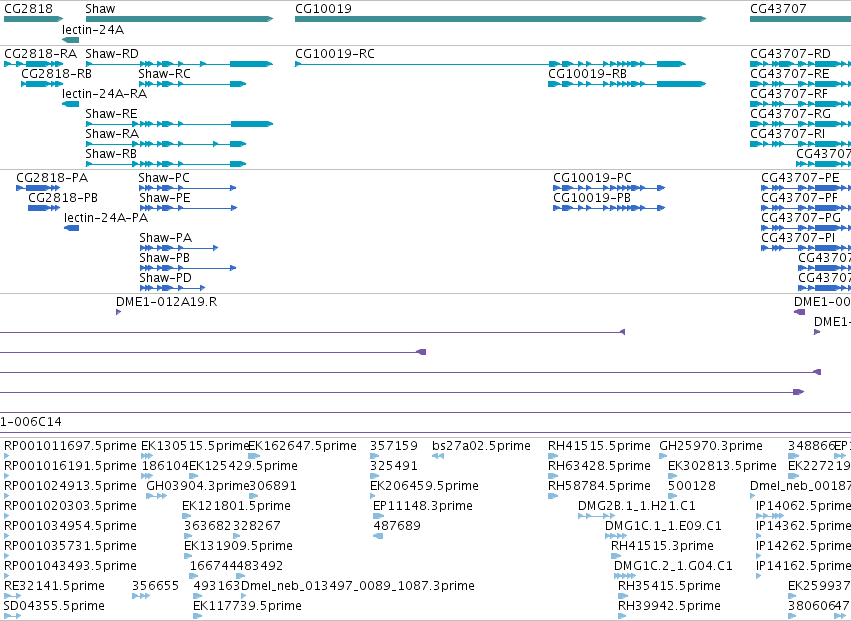Select EST RP001035731.5prime
The image size is (851, 621).
point(71,547)
